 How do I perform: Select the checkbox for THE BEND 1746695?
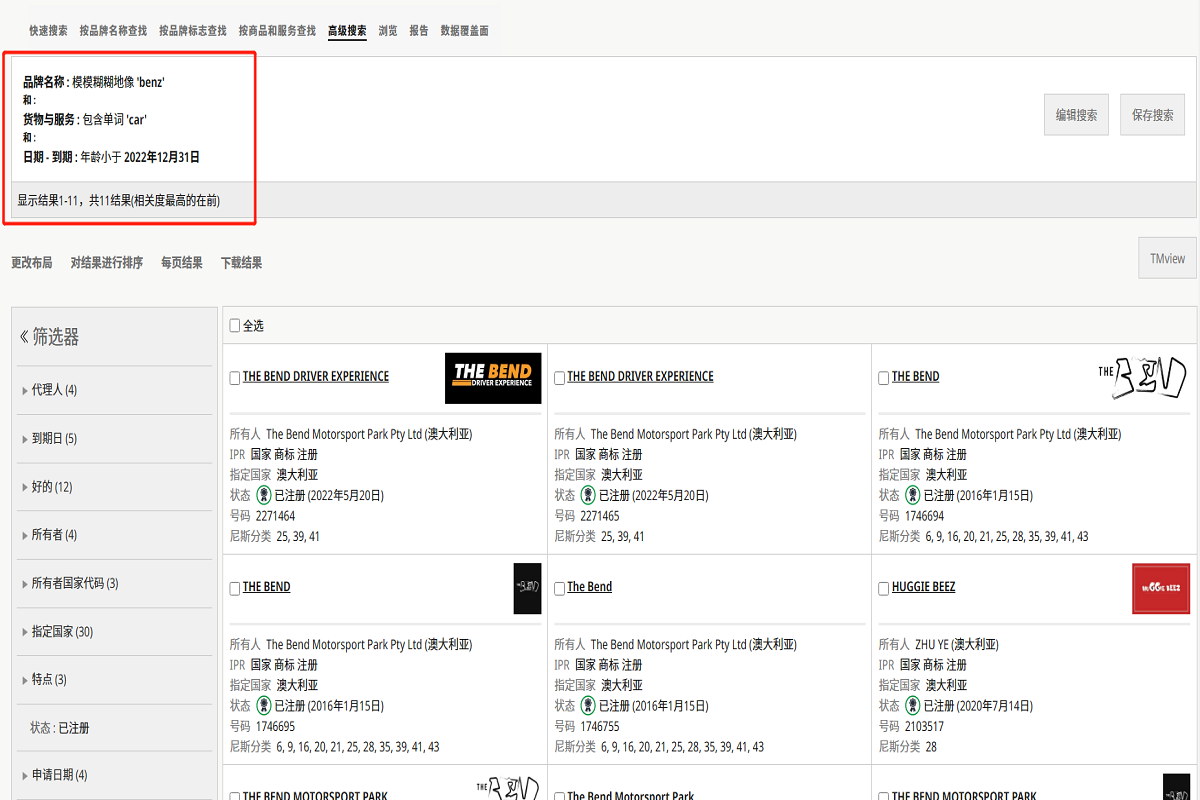[x=235, y=588]
